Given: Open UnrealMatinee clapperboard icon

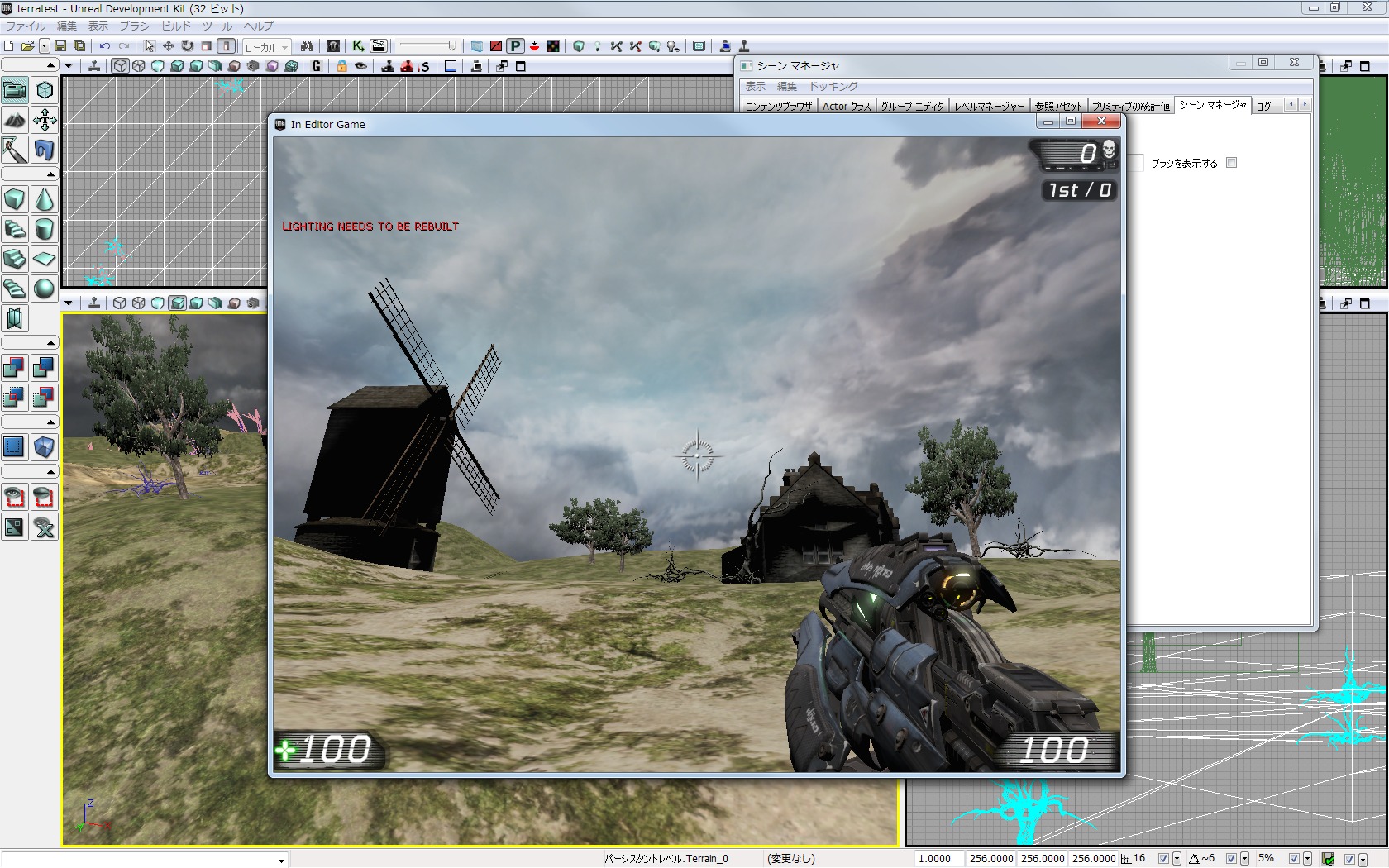Looking at the screenshot, I should tap(378, 46).
